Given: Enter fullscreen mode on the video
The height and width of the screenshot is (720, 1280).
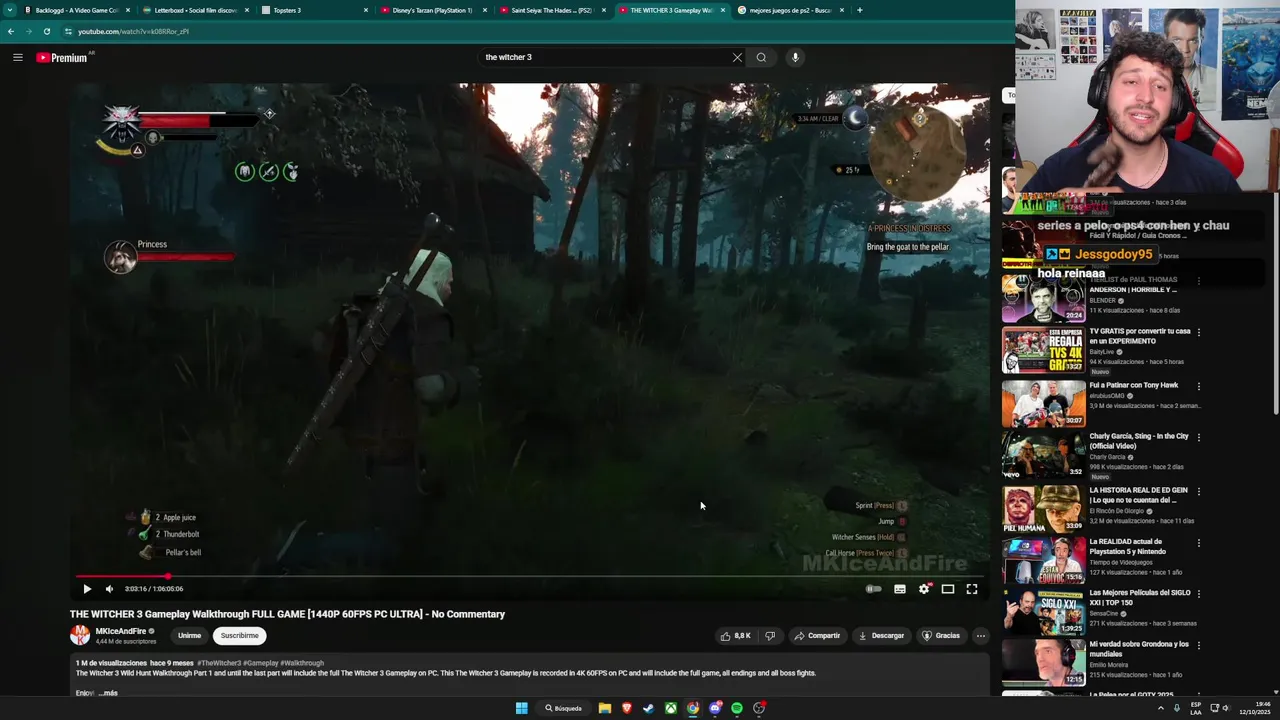Looking at the screenshot, I should click(x=972, y=589).
